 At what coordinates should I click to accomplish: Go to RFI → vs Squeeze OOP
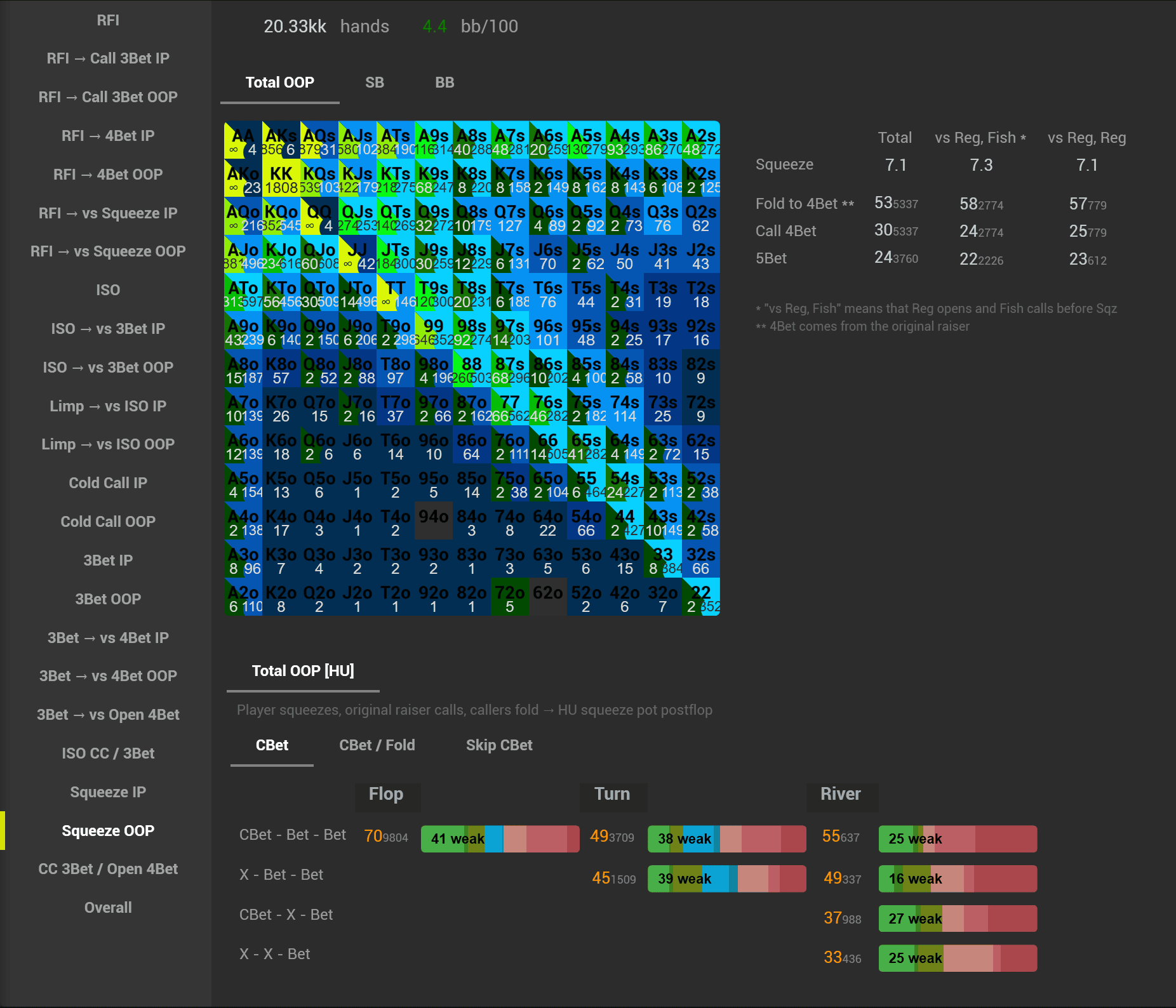pyautogui.click(x=108, y=251)
